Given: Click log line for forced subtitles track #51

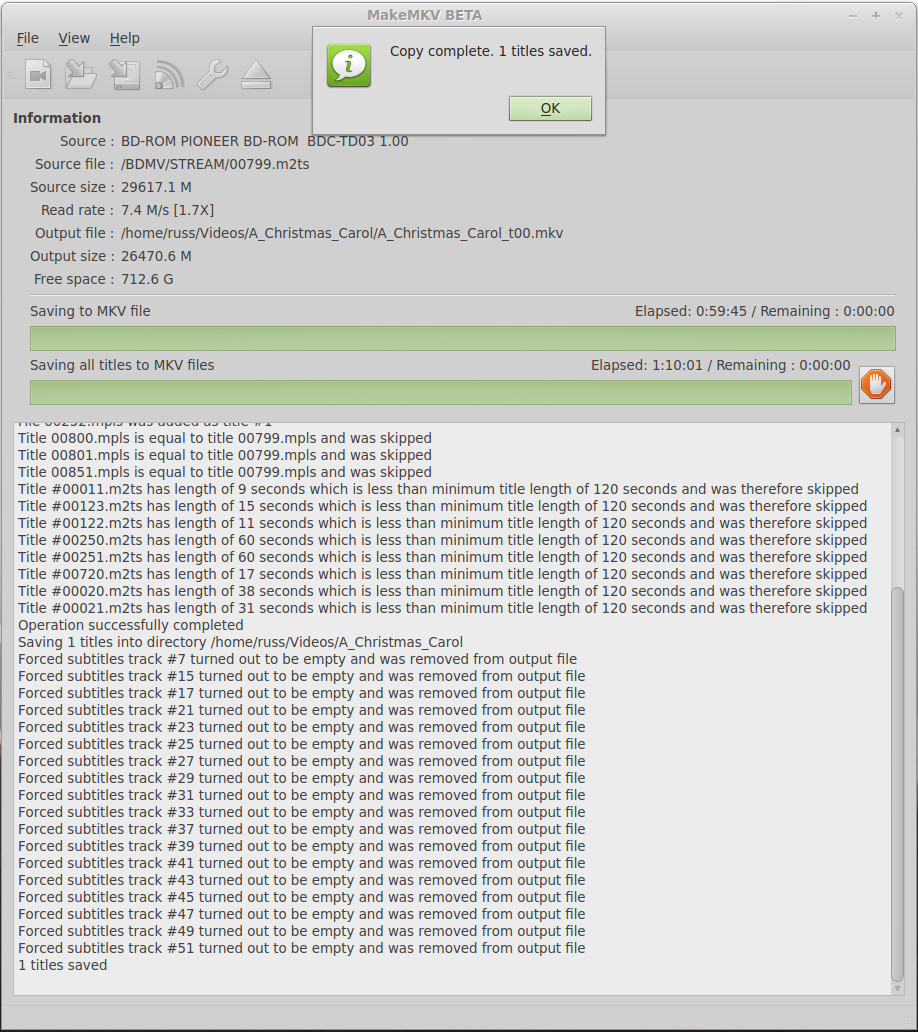Looking at the screenshot, I should [x=301, y=948].
